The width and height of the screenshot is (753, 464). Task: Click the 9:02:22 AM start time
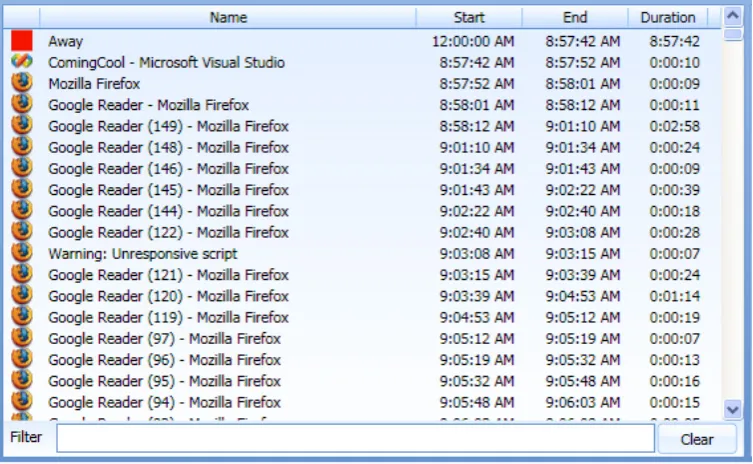coord(477,211)
